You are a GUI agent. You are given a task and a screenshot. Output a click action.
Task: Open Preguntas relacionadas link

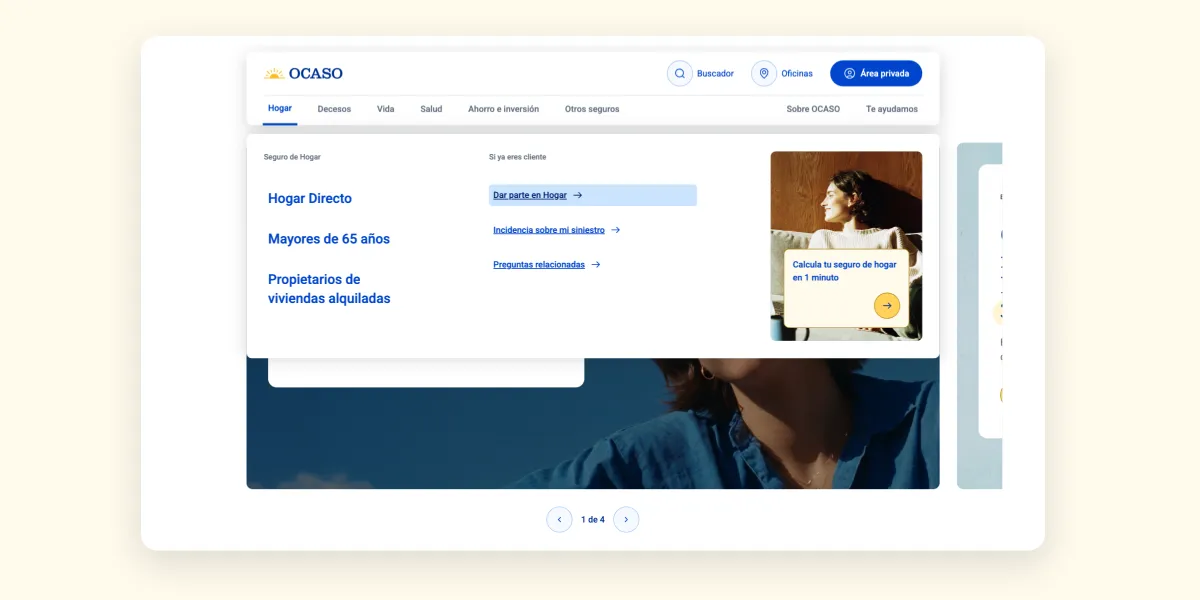tap(539, 265)
